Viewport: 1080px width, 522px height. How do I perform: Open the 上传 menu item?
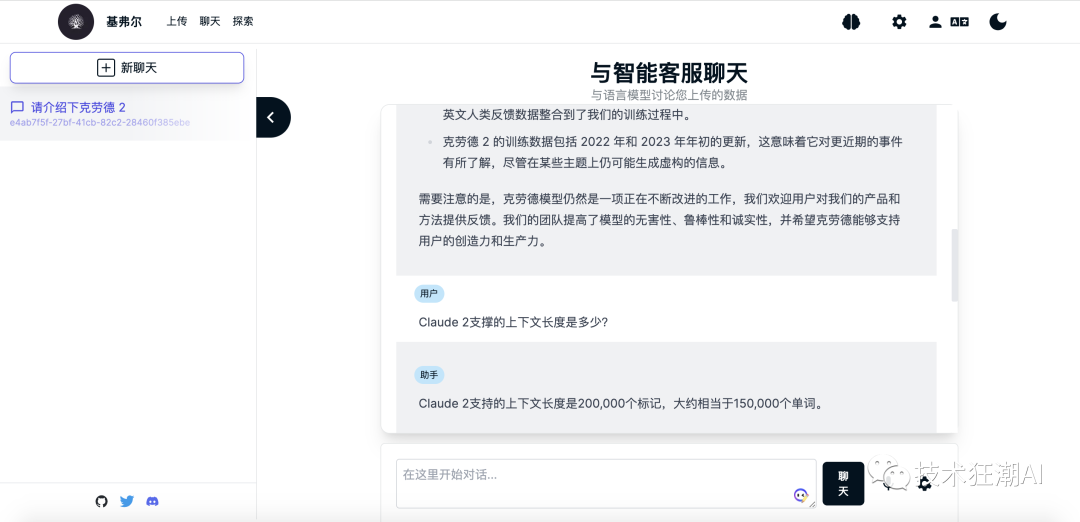tap(176, 21)
